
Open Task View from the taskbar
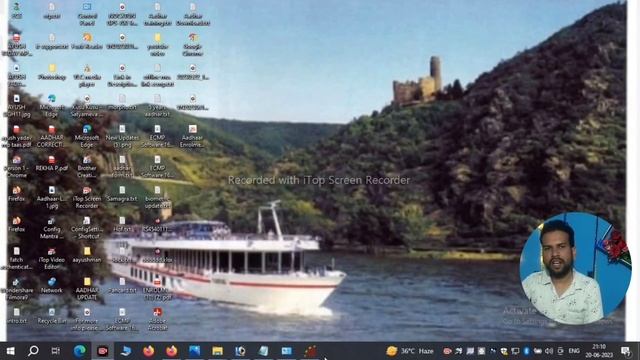56,351
